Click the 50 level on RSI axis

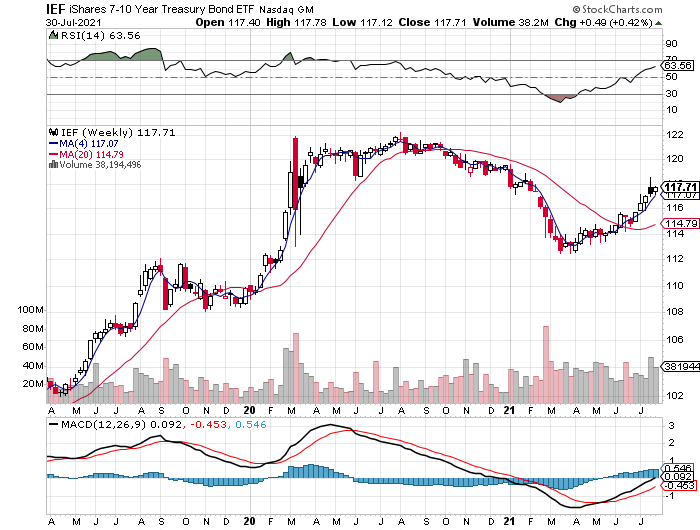(671, 77)
